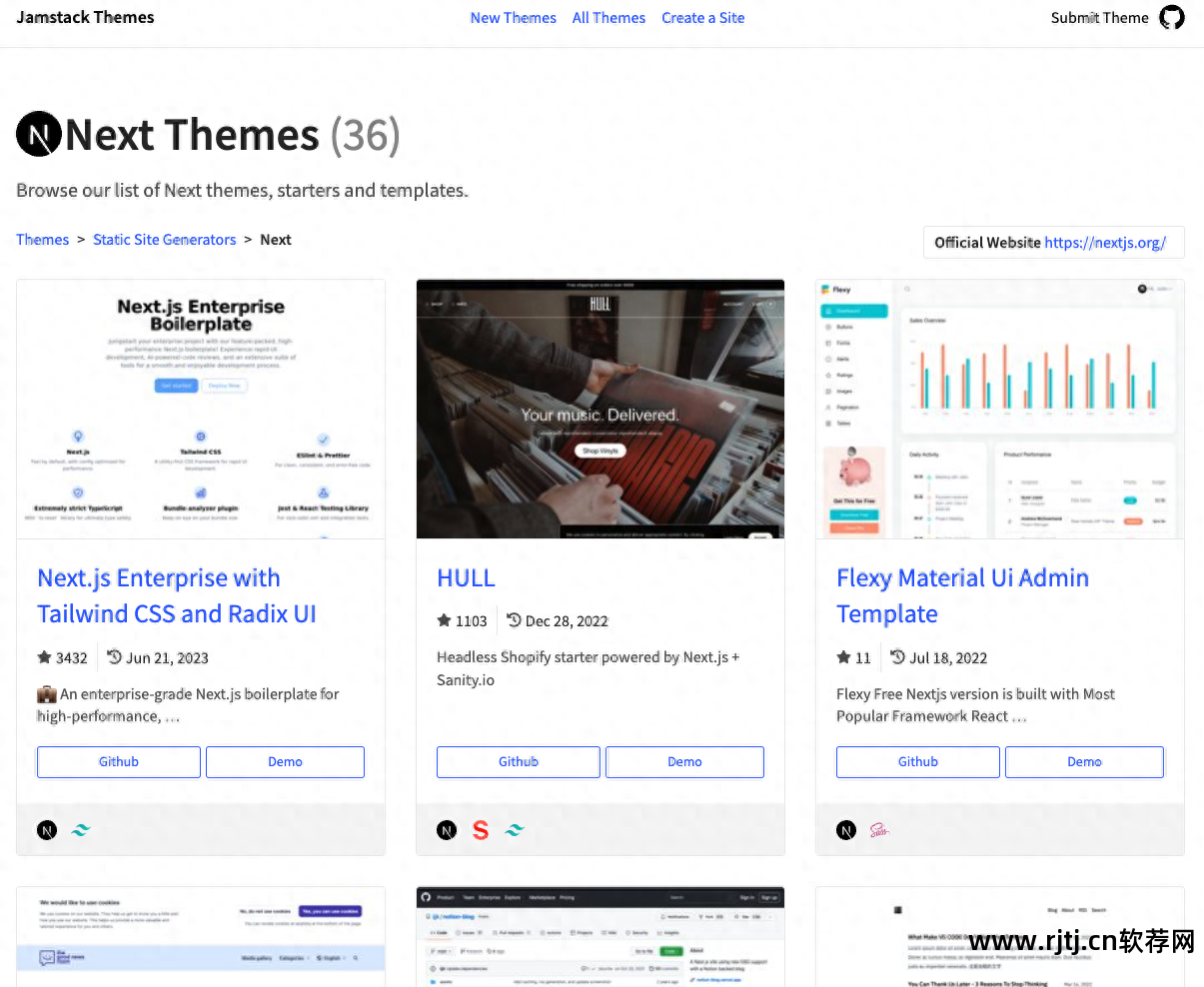Click Next.js tag icon under Enterprise card

47,830
